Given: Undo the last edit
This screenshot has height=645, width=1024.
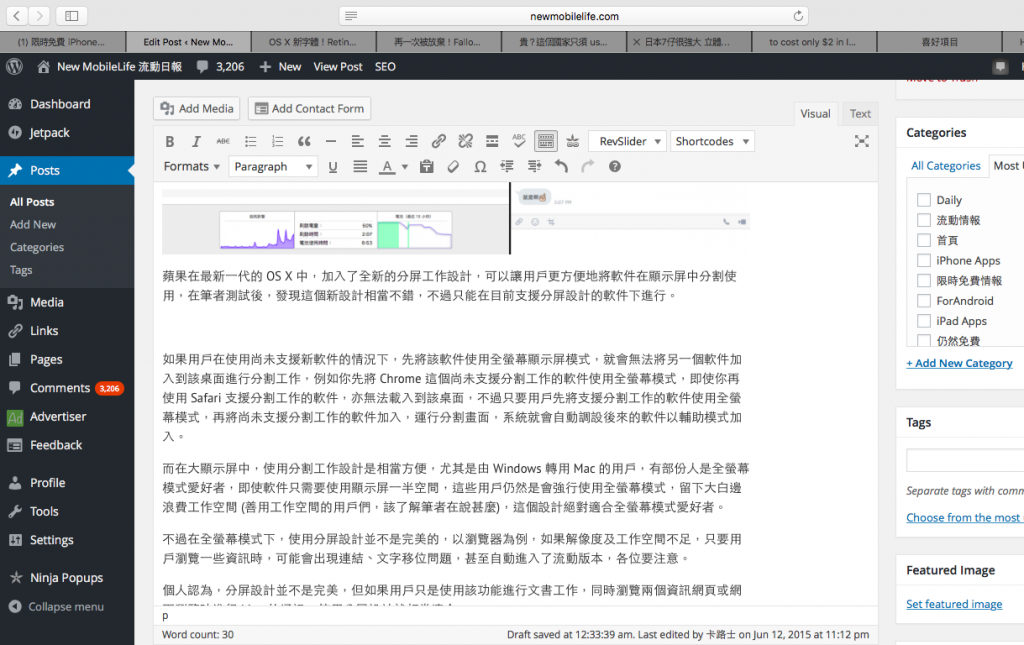Looking at the screenshot, I should click(x=560, y=166).
